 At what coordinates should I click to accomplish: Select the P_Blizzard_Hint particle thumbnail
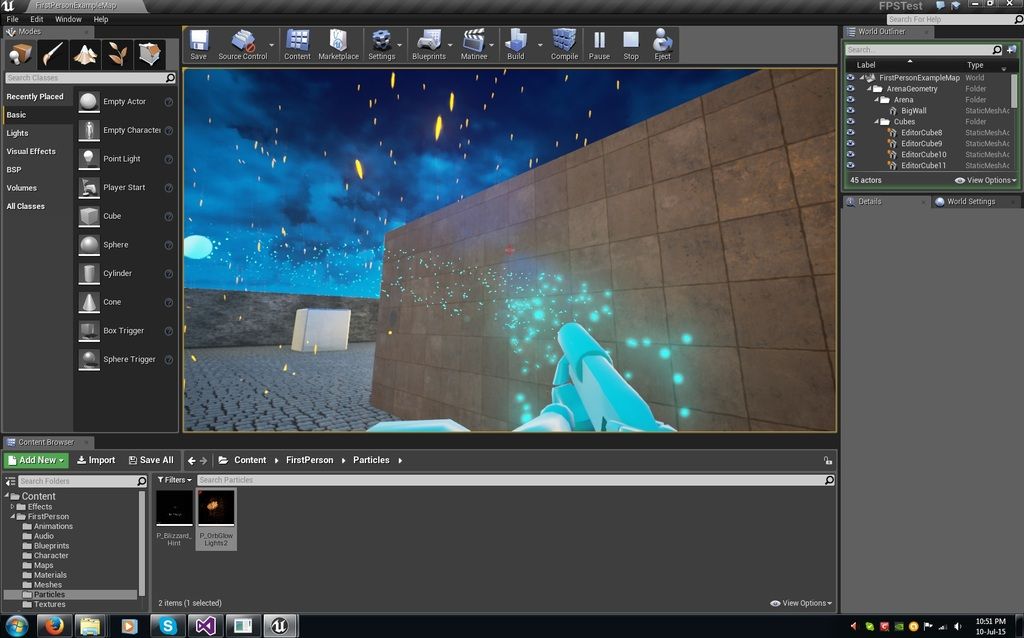tap(174, 508)
